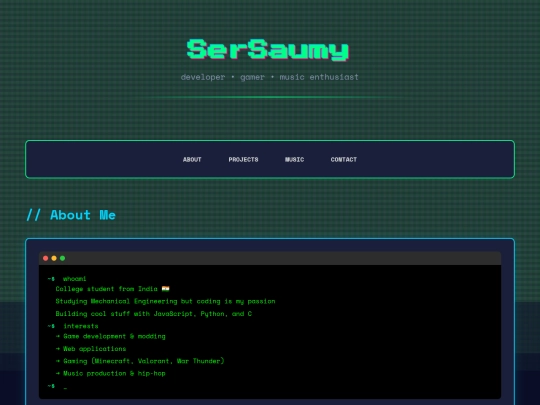Image resolution: width=540 pixels, height=405 pixels.
Task: Click the blinking cursor prompt line
Action: (x=57, y=387)
